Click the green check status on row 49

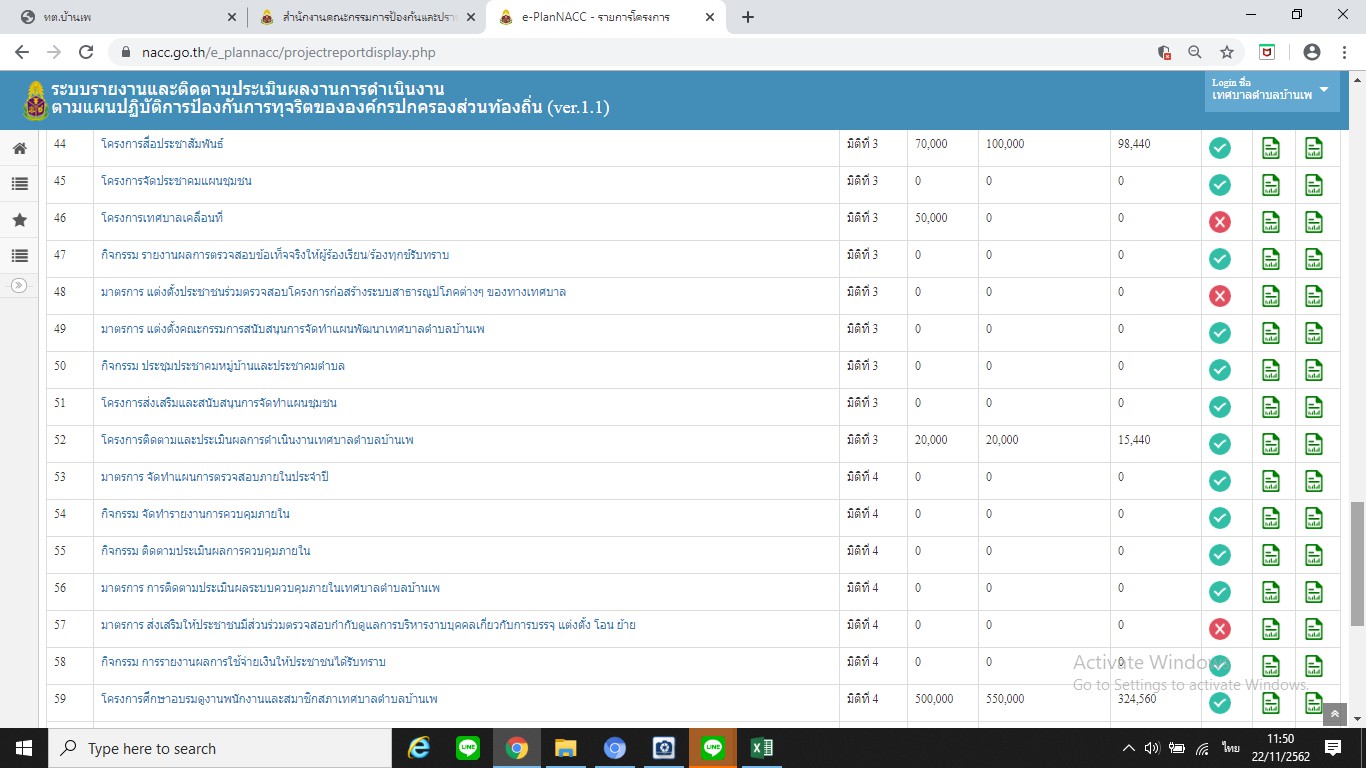point(1219,333)
